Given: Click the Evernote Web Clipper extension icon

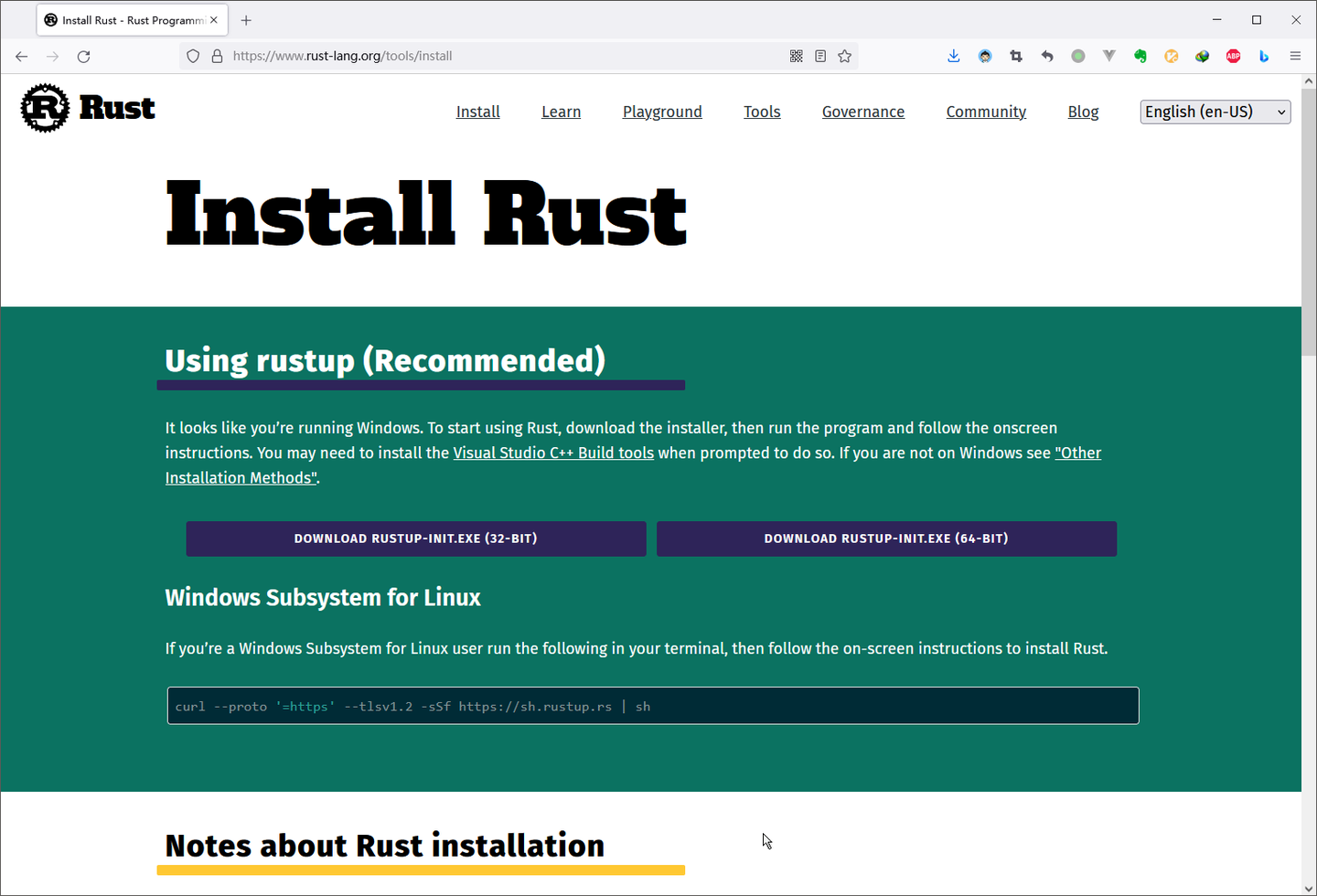Looking at the screenshot, I should point(1140,56).
